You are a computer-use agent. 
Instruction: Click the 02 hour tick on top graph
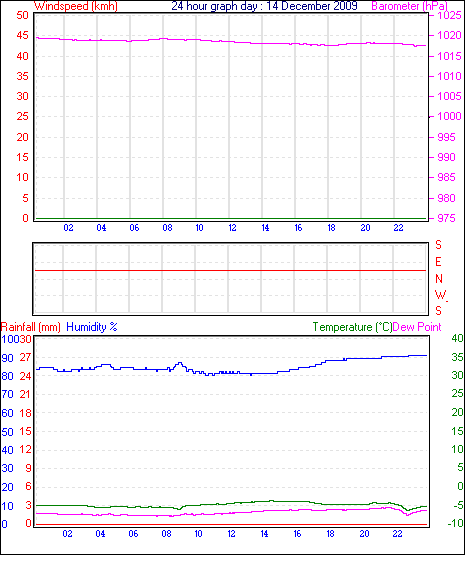coord(68,228)
